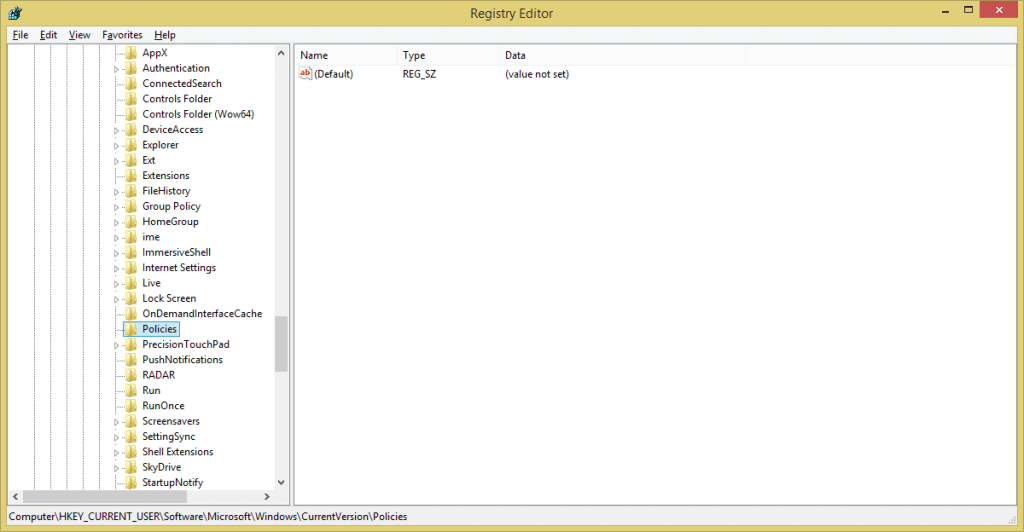Click the Explorer folder icon

tap(131, 145)
